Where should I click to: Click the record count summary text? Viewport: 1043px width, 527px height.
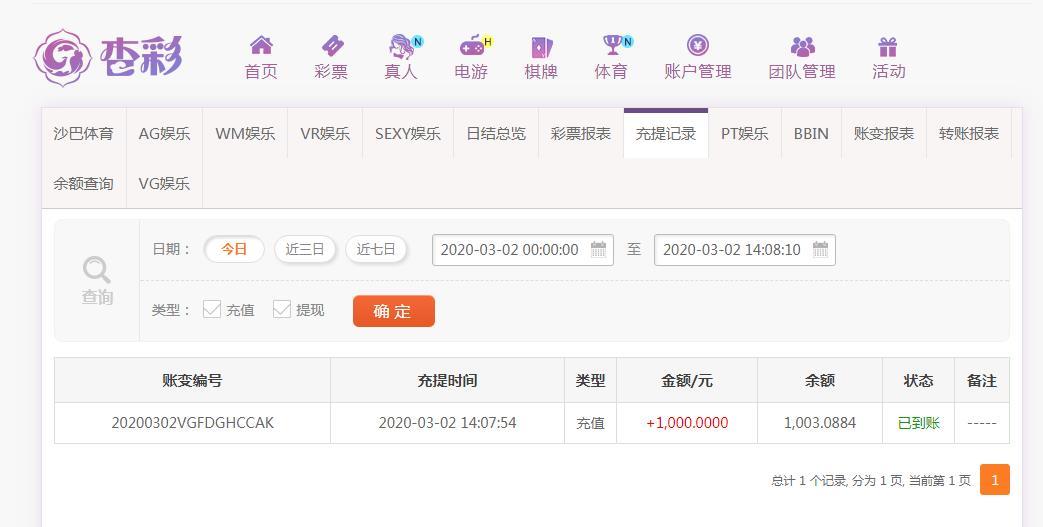click(x=871, y=480)
